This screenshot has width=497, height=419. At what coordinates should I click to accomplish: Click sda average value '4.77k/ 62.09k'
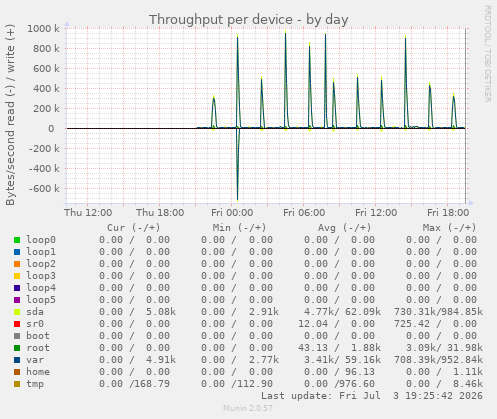[342, 312]
